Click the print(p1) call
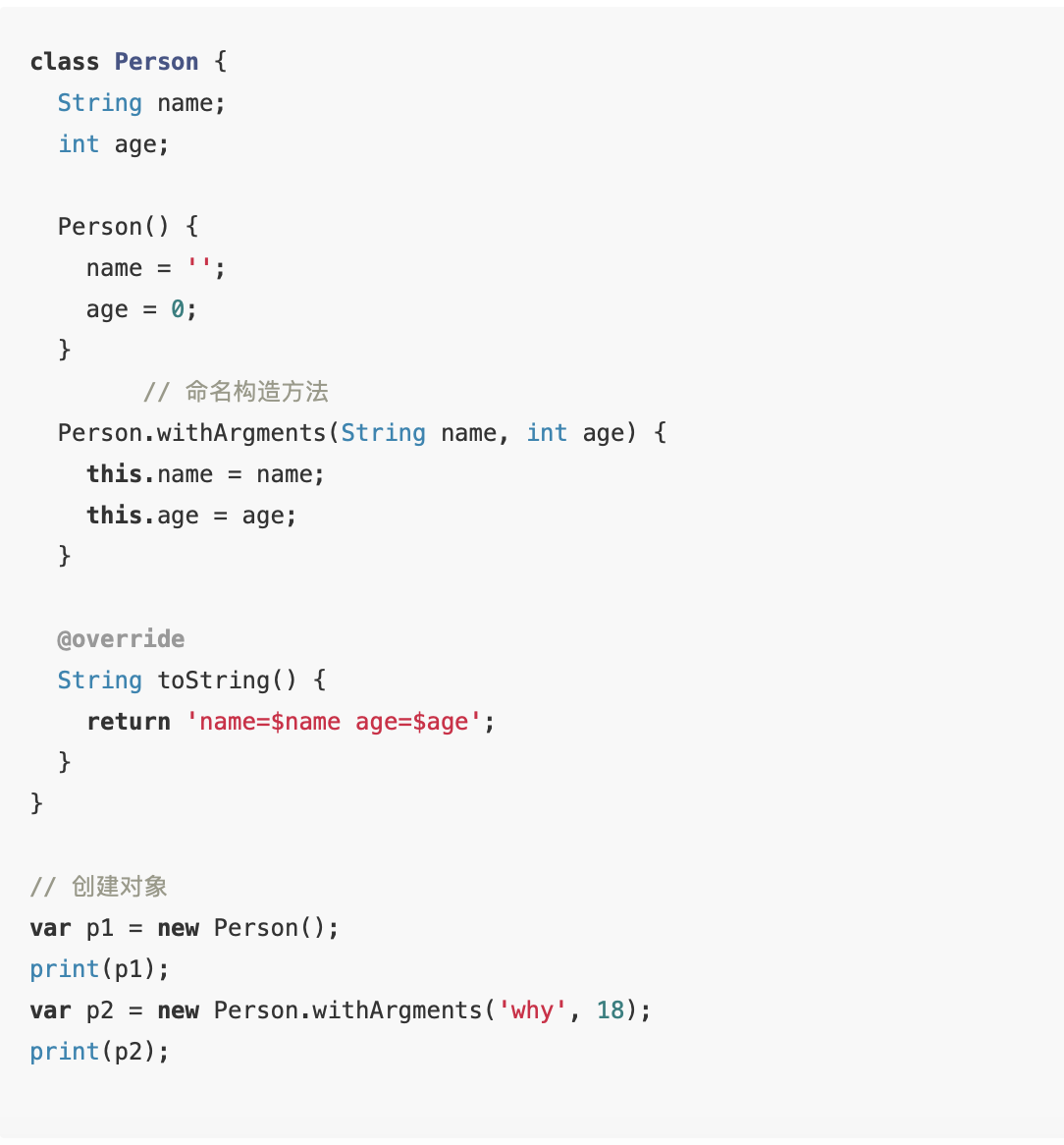The height and width of the screenshot is (1145, 1064). 98,969
